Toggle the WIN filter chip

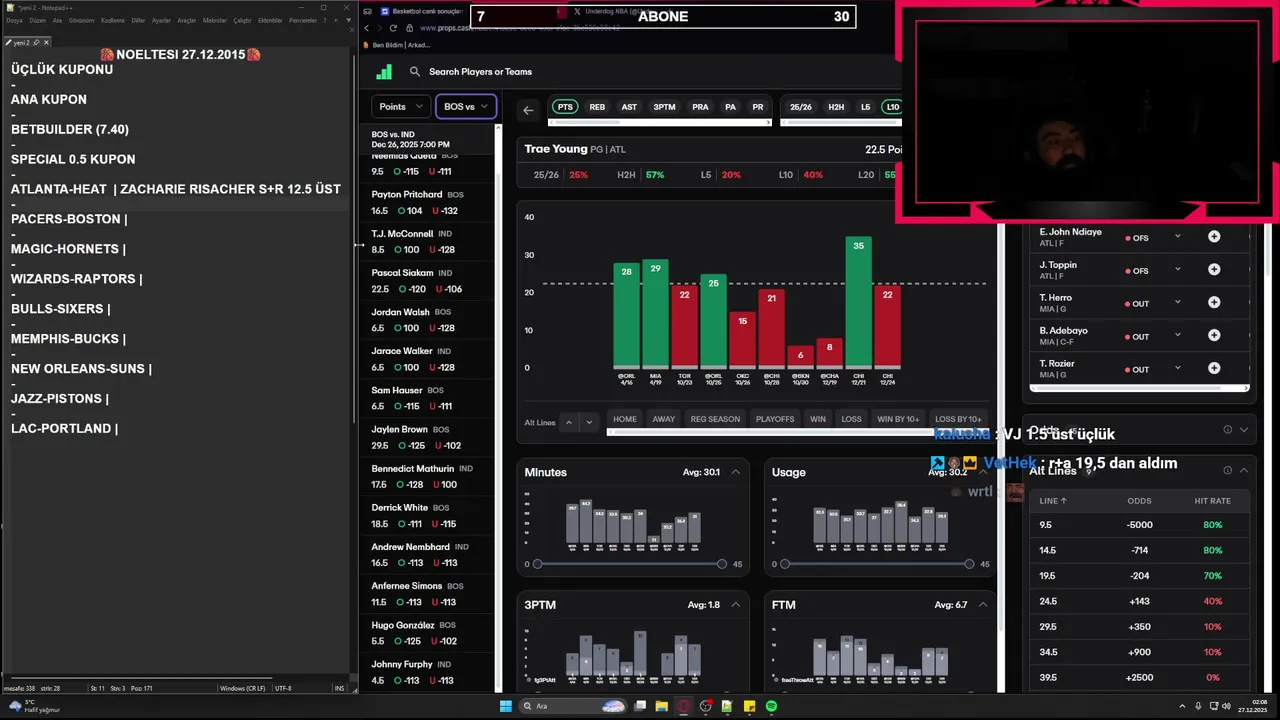point(818,419)
